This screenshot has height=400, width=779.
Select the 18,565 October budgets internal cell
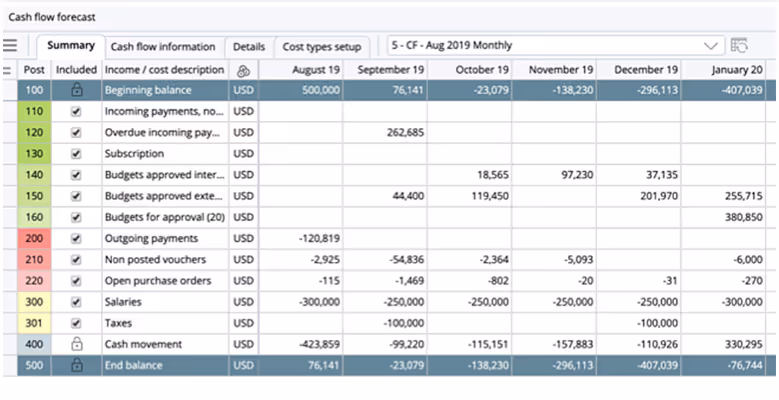click(x=469, y=175)
